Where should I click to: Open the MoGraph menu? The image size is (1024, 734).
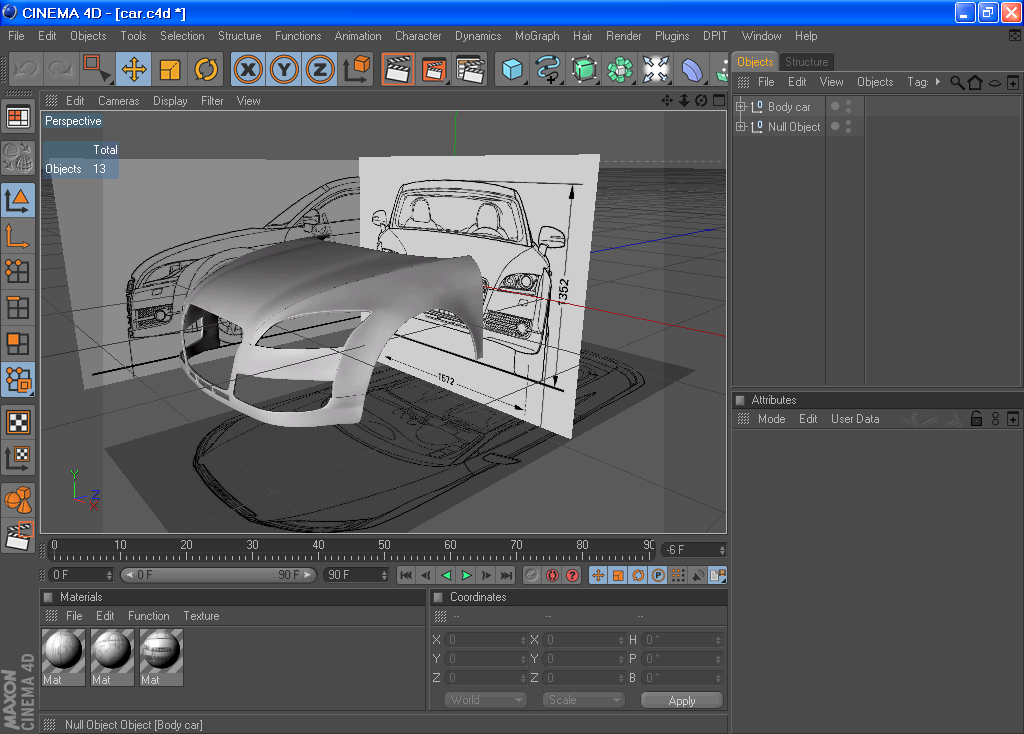[x=537, y=36]
